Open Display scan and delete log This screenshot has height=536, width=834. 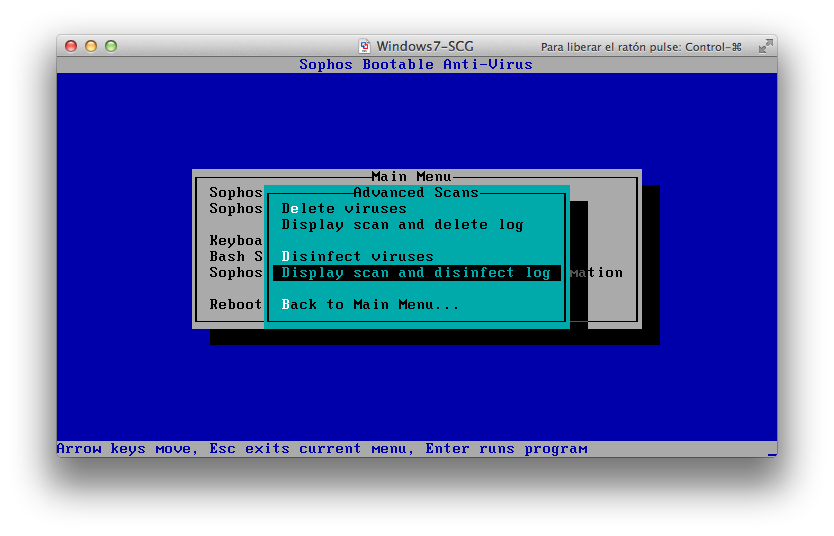click(x=402, y=225)
